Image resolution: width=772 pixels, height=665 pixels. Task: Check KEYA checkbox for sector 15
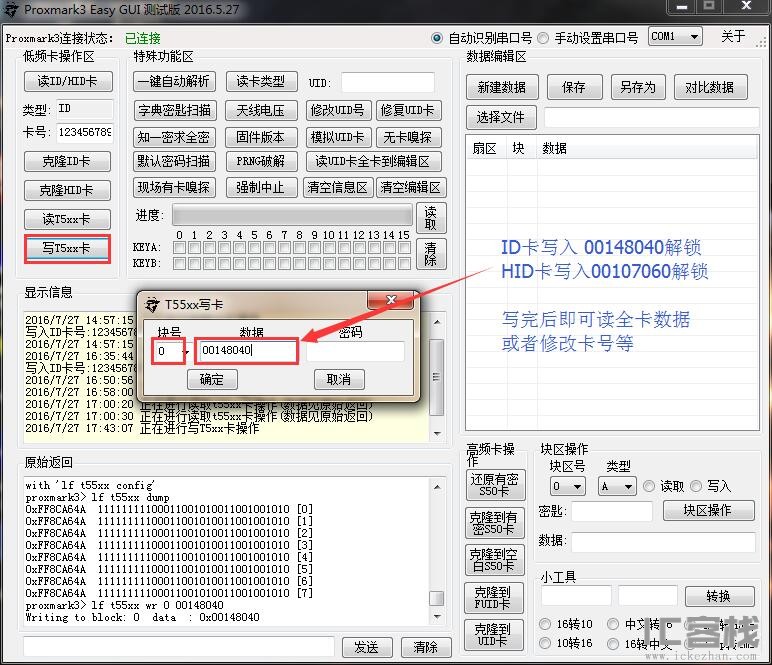click(405, 248)
